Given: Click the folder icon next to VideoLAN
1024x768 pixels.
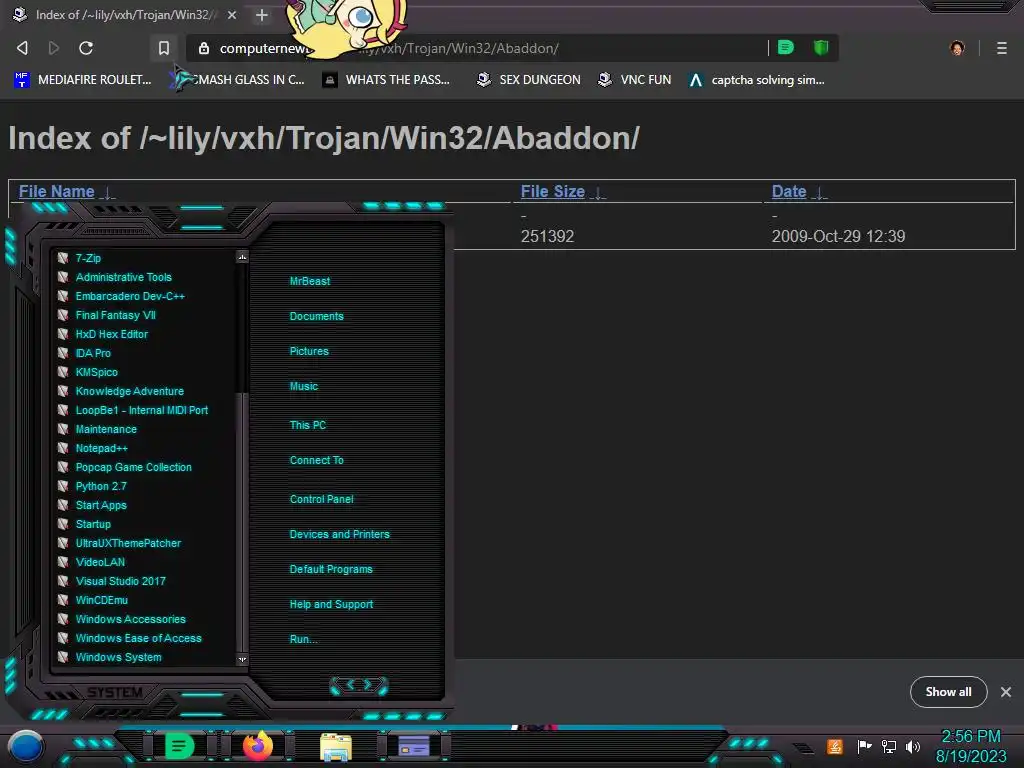Looking at the screenshot, I should [x=63, y=562].
